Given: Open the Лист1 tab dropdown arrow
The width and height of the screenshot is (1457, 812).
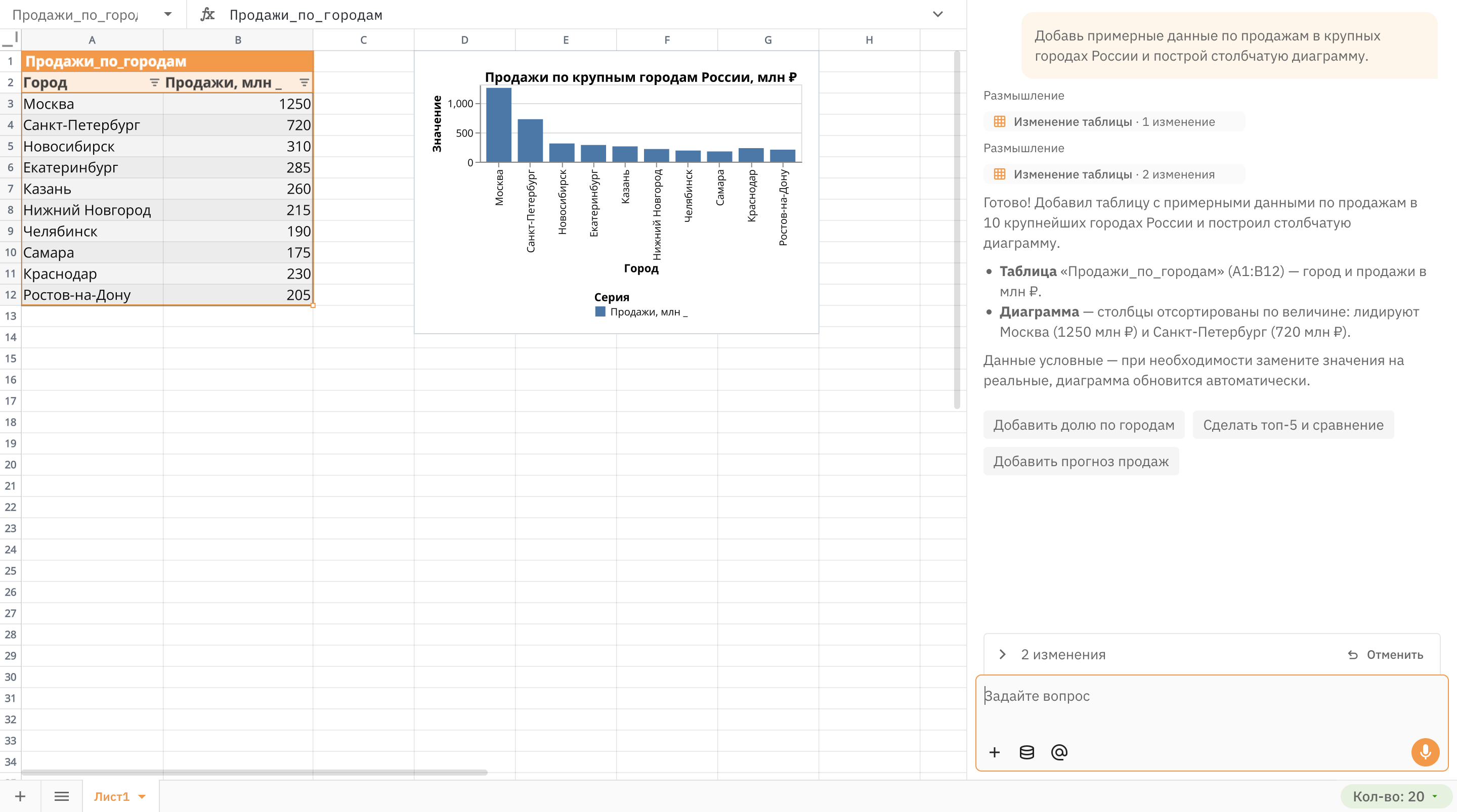Looking at the screenshot, I should (x=142, y=797).
